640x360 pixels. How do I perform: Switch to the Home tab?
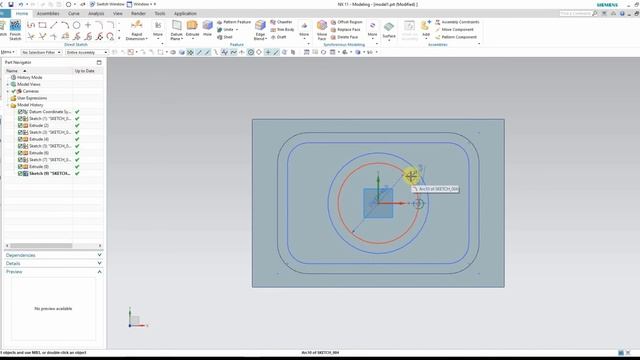(x=22, y=13)
